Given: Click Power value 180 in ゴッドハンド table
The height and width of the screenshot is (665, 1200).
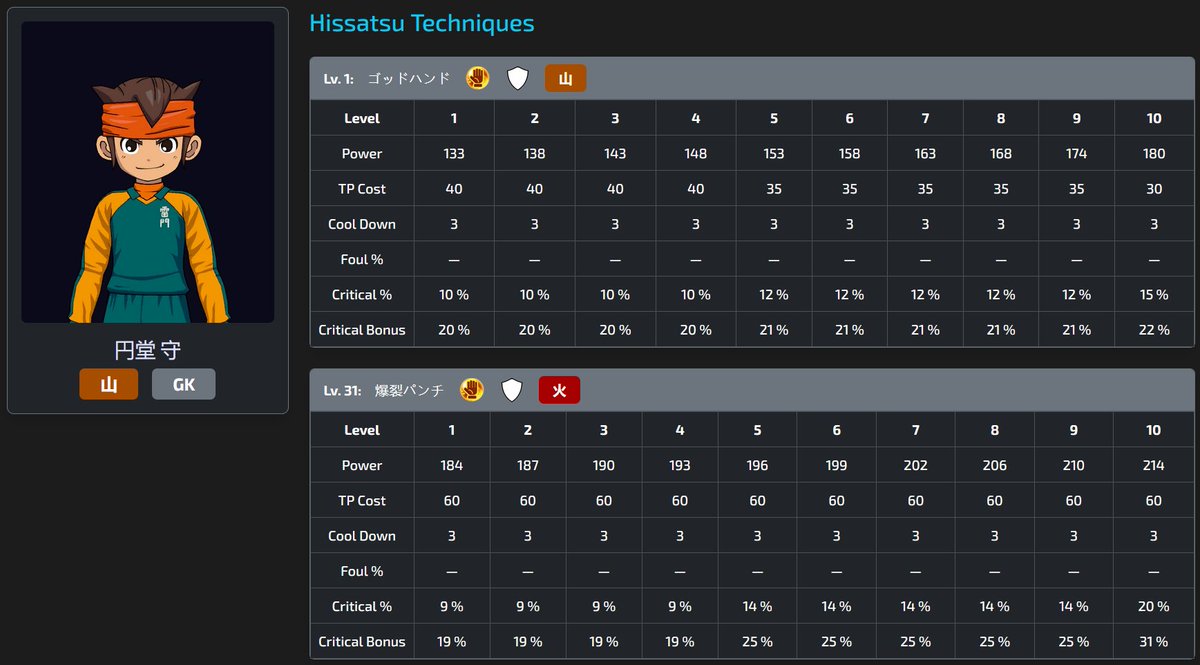Looking at the screenshot, I should point(1154,154).
